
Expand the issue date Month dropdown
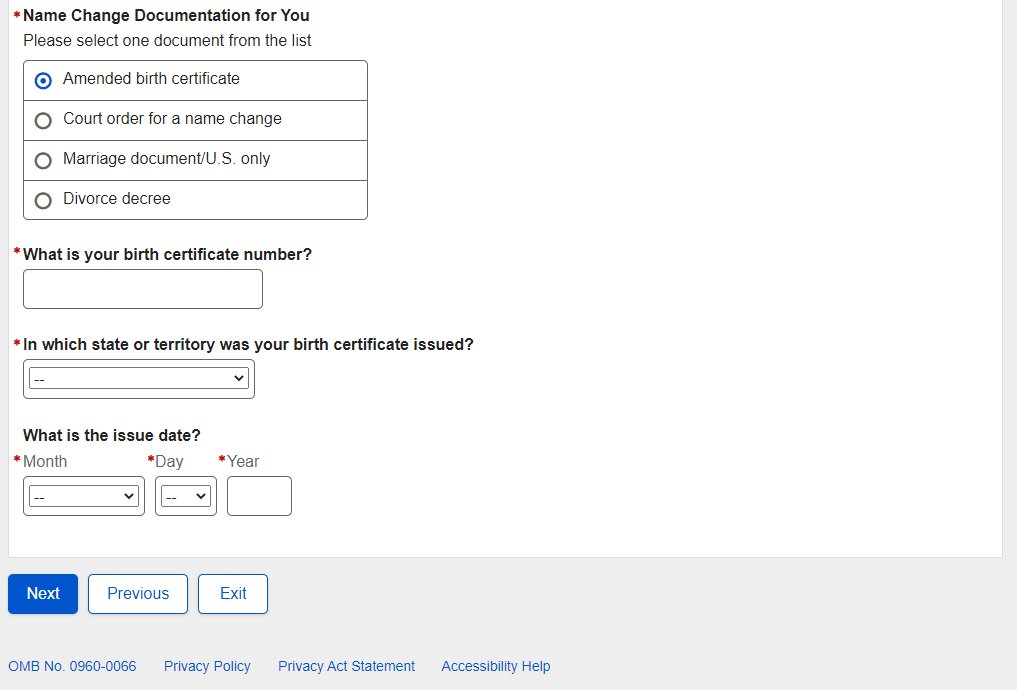(x=84, y=496)
